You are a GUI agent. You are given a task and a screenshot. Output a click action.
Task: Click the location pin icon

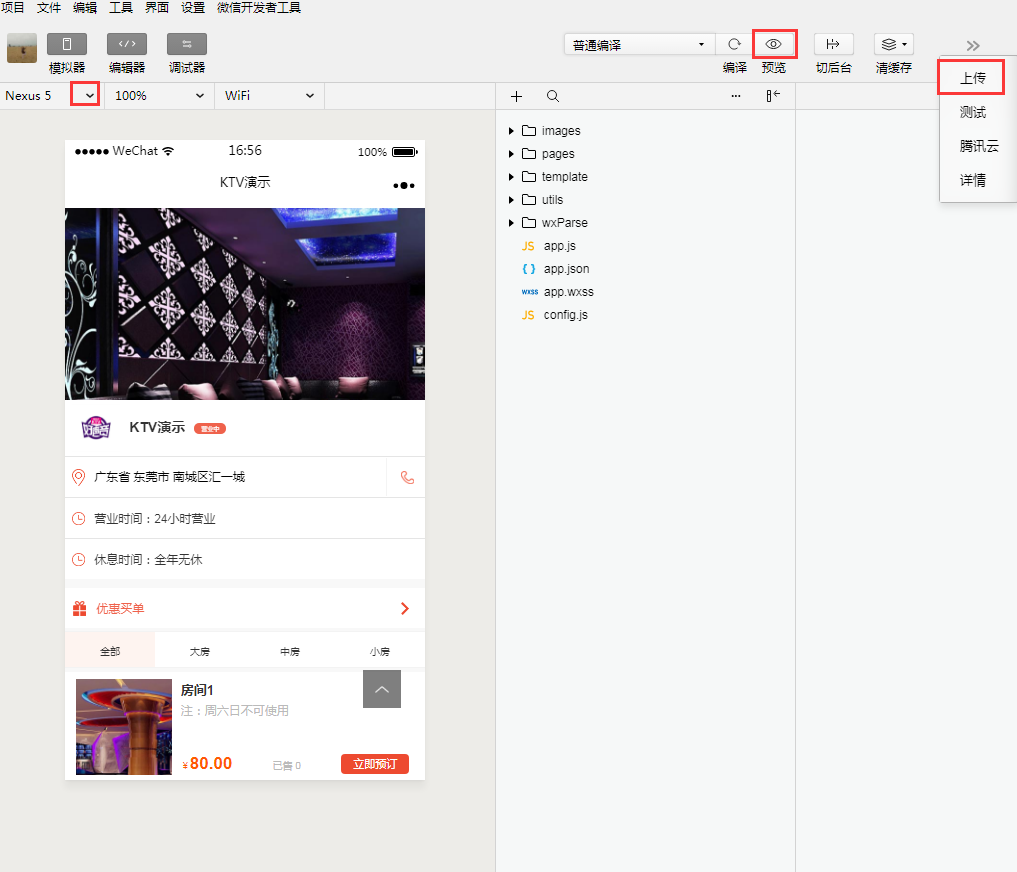point(78,478)
